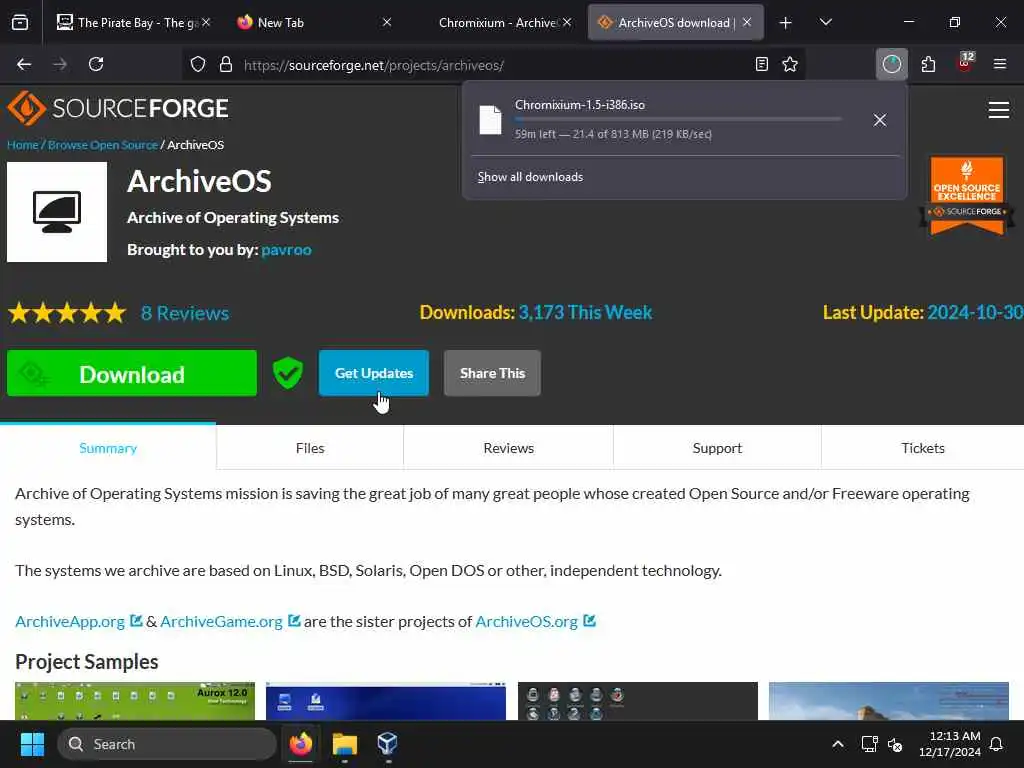
Task: Show hidden system tray icons
Action: point(838,744)
